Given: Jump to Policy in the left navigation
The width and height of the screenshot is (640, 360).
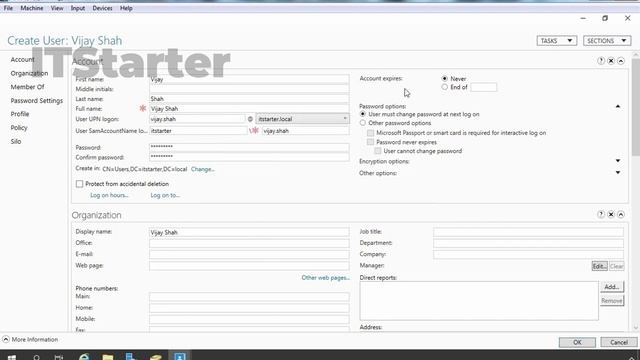Looking at the screenshot, I should point(19,128).
